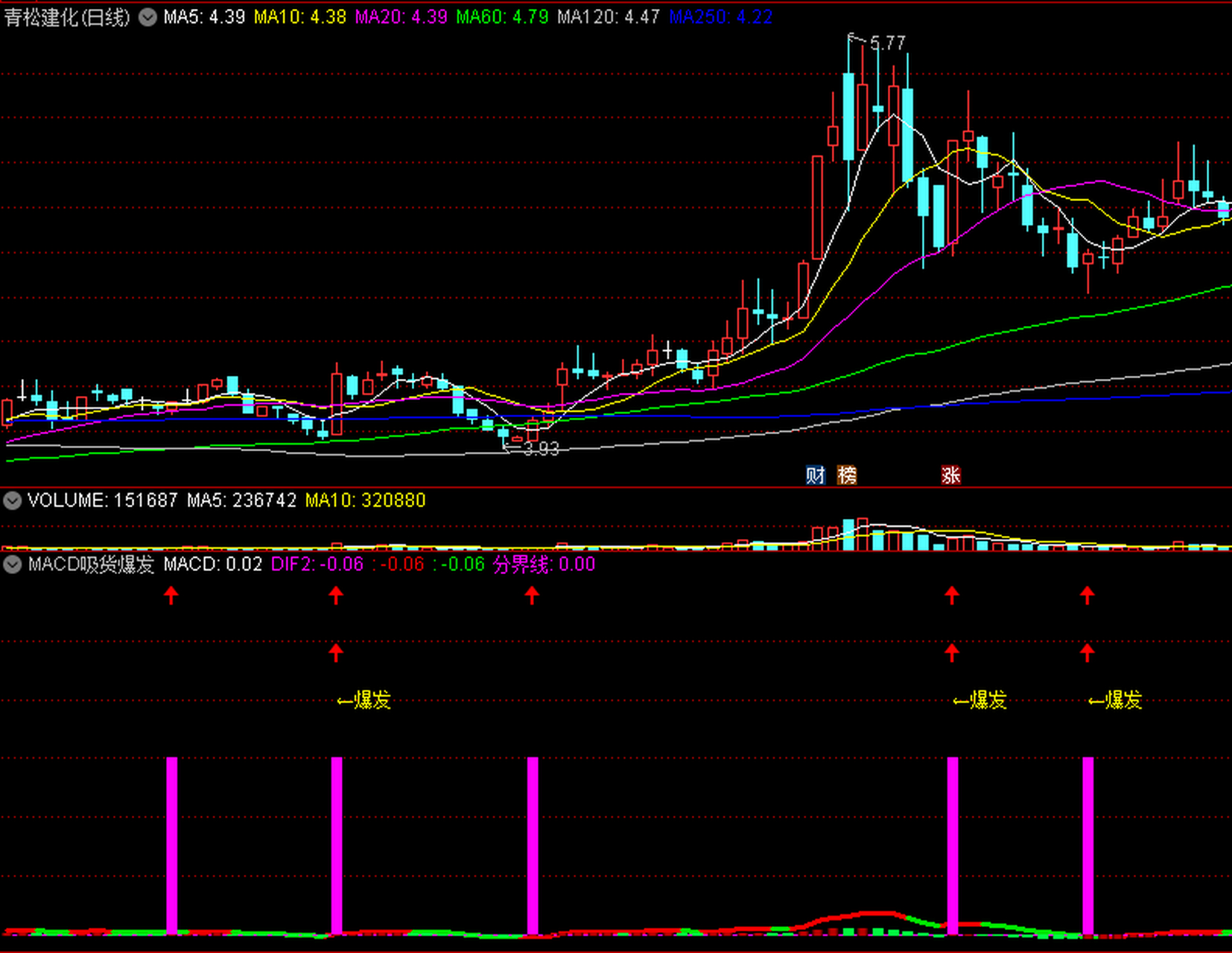Viewport: 1232px width, 953px height.
Task: Click the 3.93 low price label
Action: click(541, 449)
